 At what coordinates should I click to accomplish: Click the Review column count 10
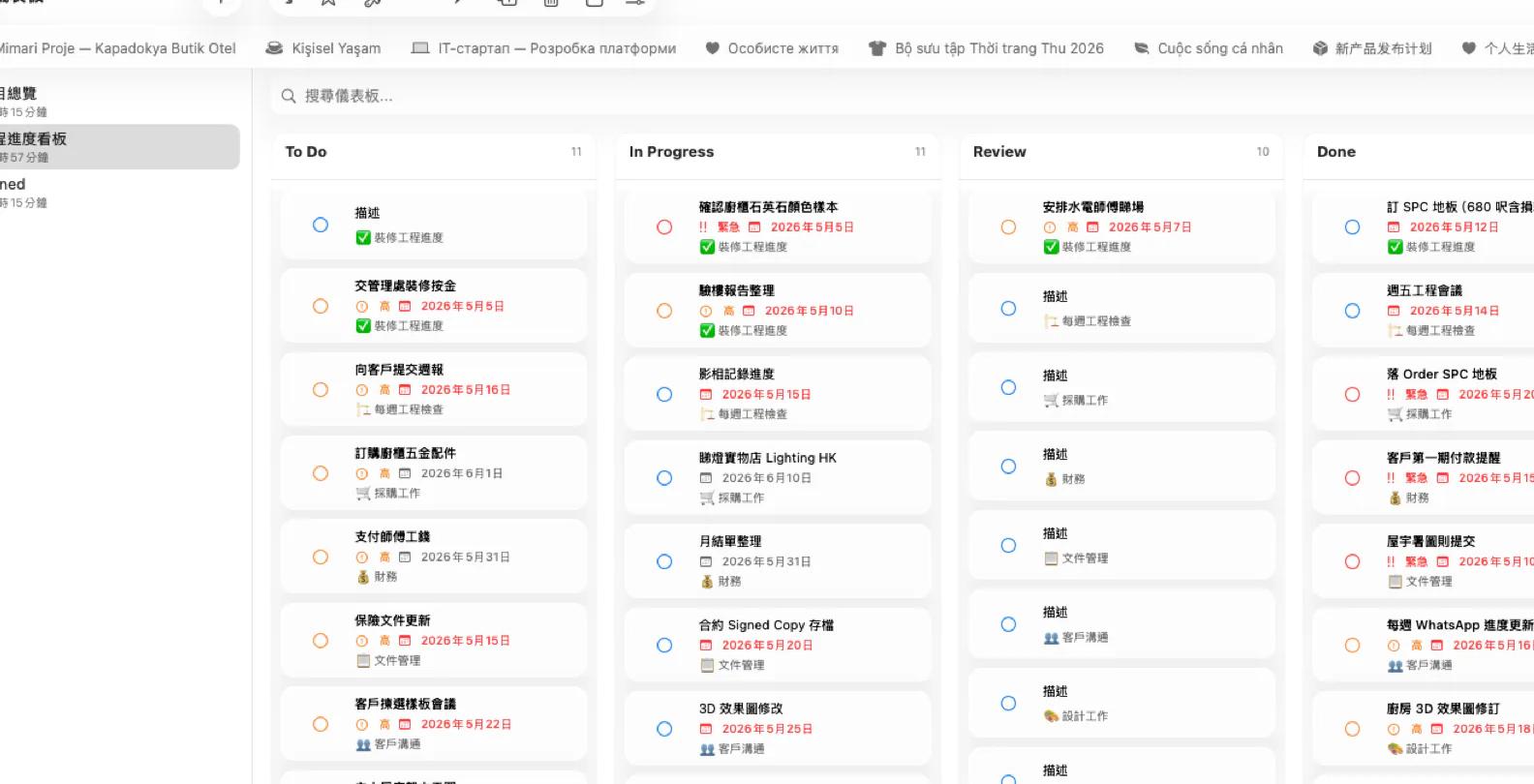[1263, 152]
